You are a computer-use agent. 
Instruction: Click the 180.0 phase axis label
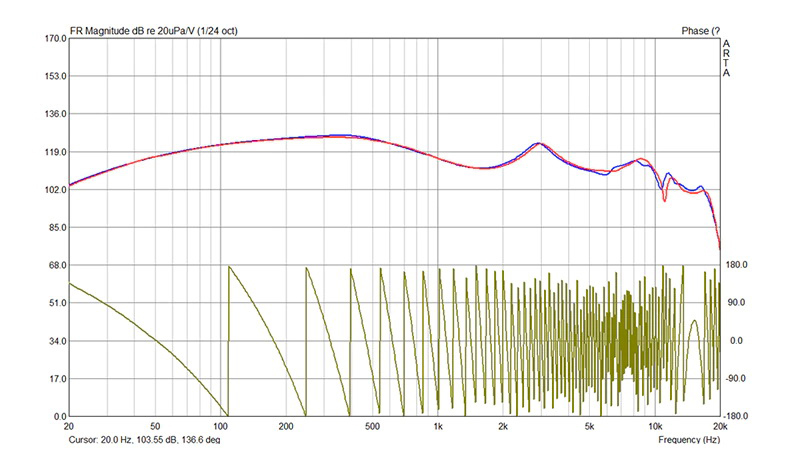coord(737,265)
